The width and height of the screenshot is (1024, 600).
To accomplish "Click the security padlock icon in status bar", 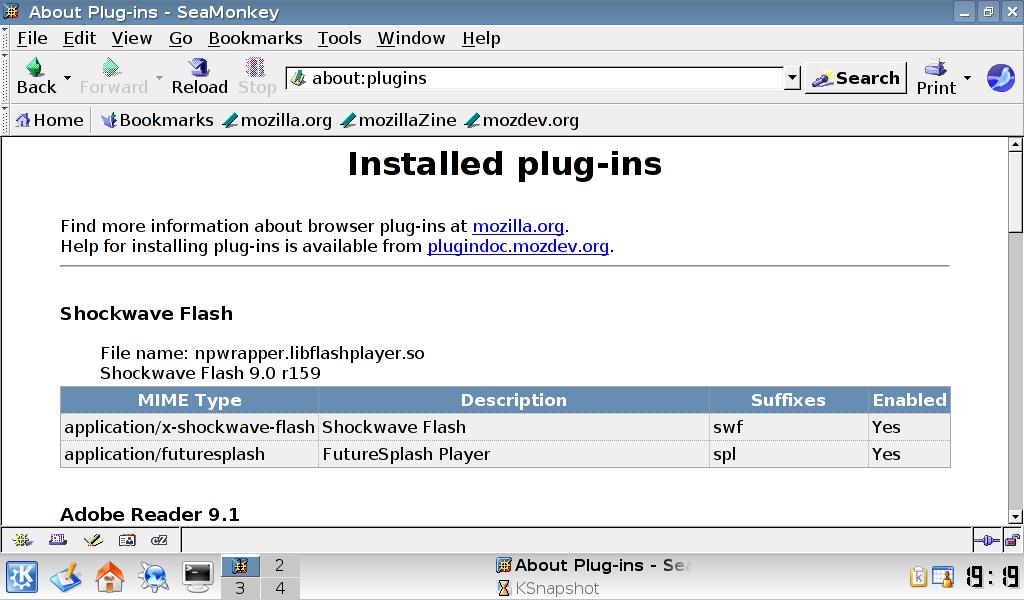I will pyautogui.click(x=1011, y=540).
